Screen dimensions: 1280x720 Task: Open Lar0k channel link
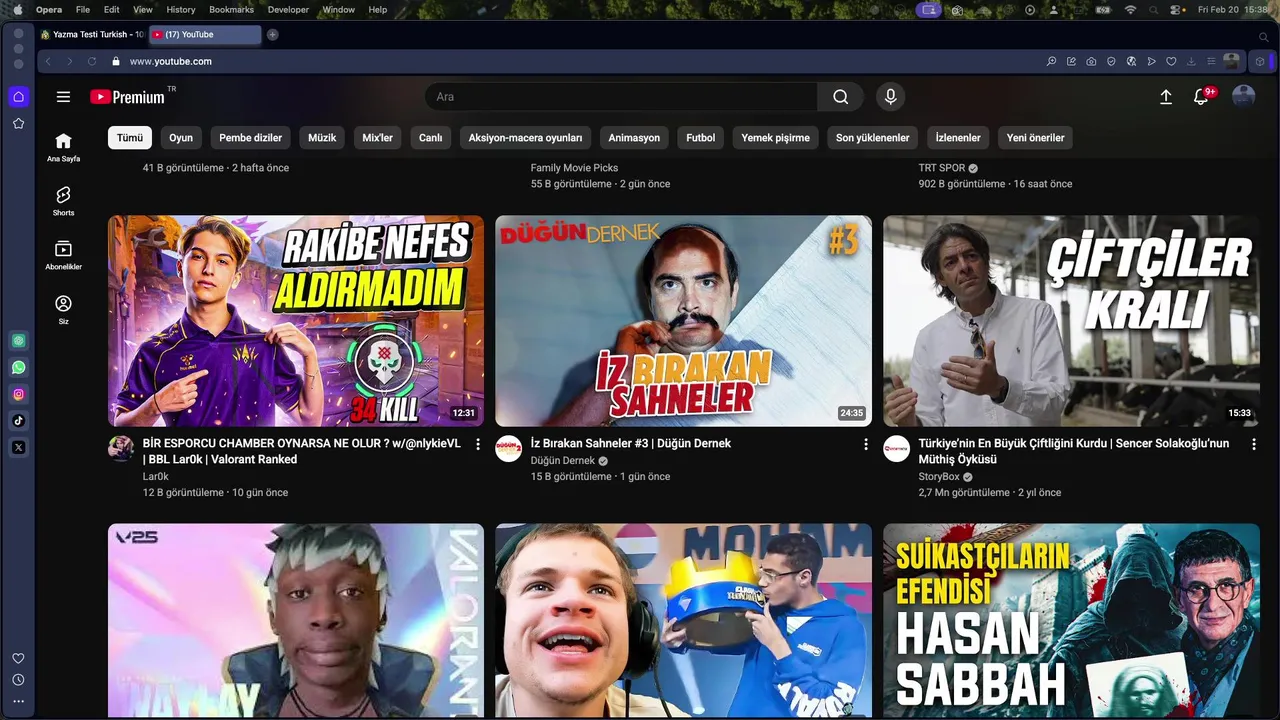tap(156, 477)
